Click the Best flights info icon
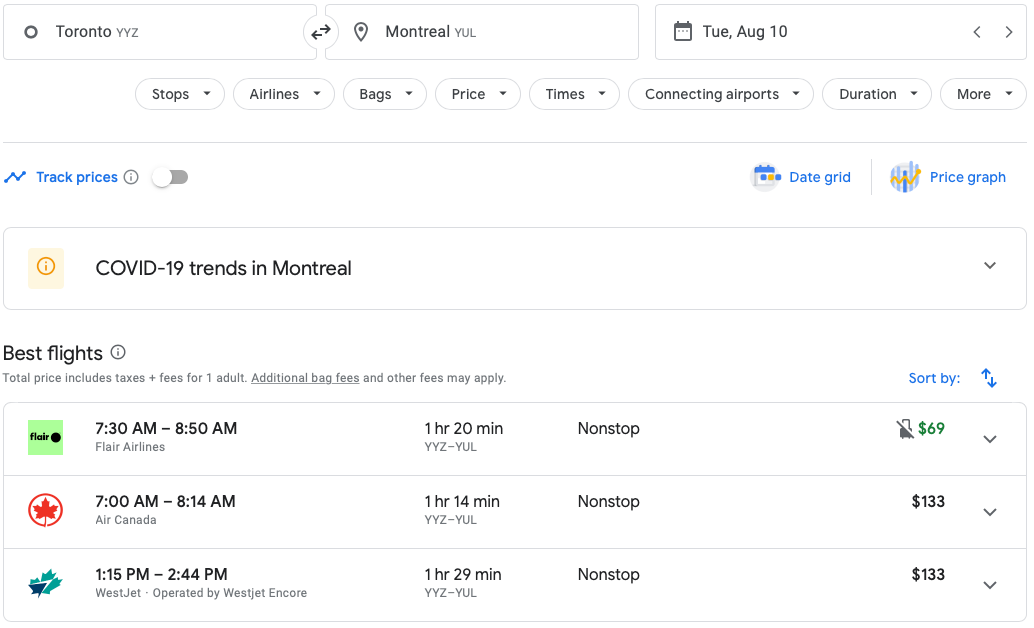Screen dimensions: 1034x628 [x=117, y=354]
